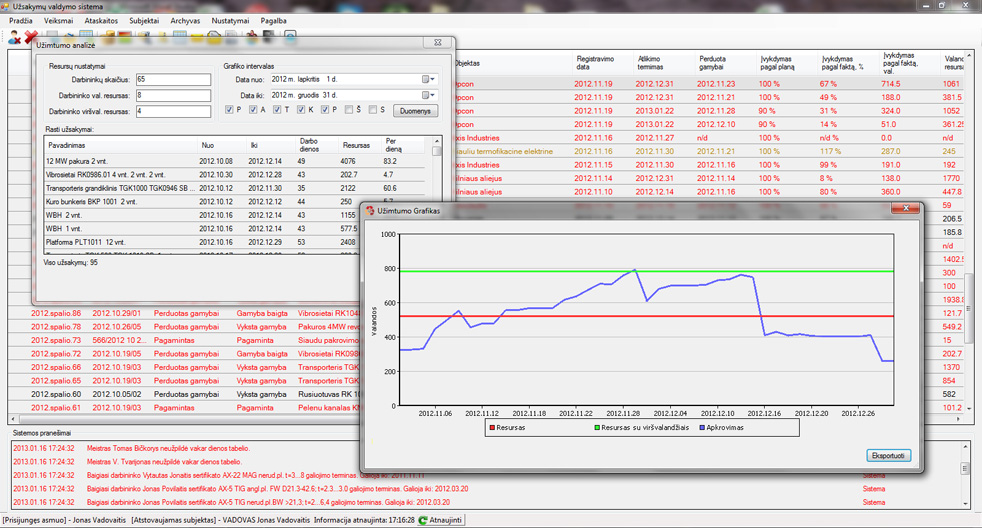Click the Darbininkų skaičius input field

click(173, 80)
